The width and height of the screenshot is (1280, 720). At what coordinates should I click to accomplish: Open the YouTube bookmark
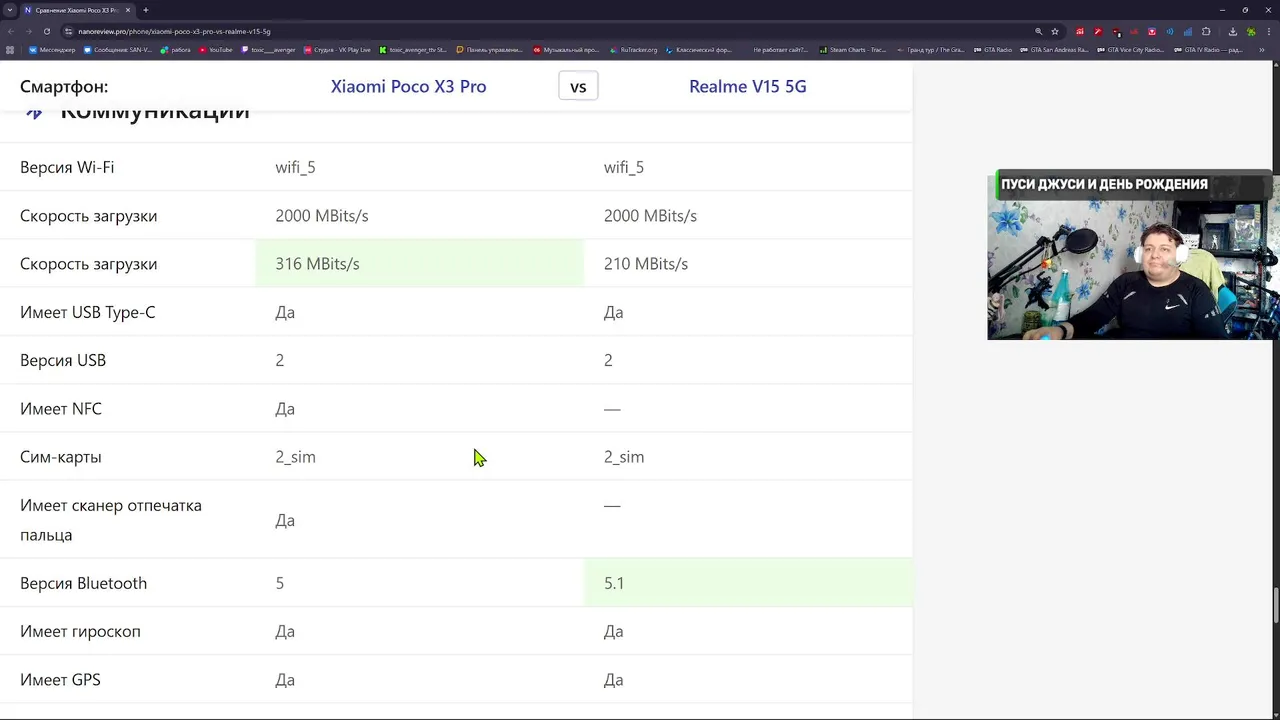216,49
